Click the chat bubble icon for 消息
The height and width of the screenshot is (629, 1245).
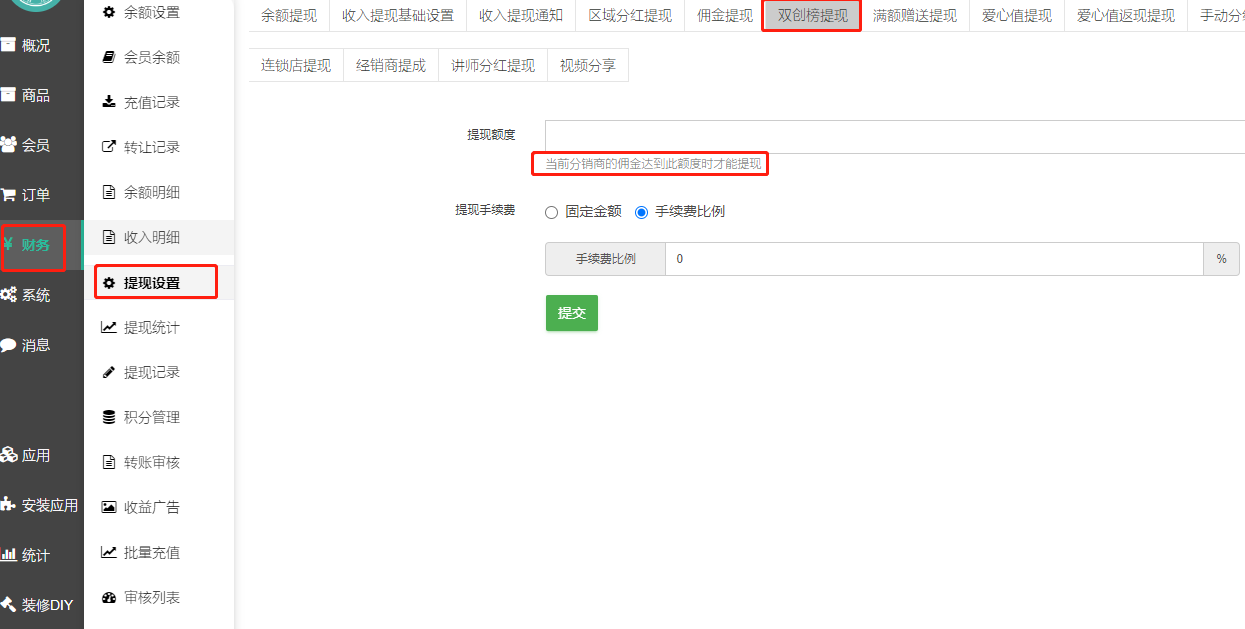click(x=8, y=345)
